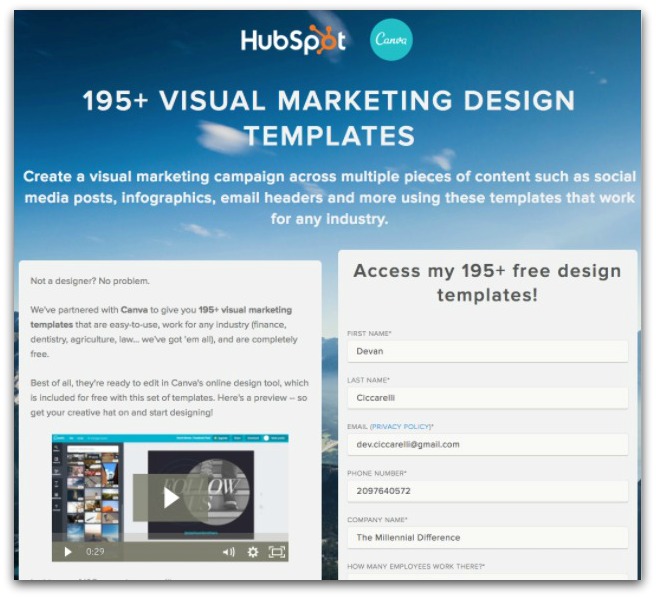Play the video using the center play button
This screenshot has height=598, width=656.
tap(171, 498)
